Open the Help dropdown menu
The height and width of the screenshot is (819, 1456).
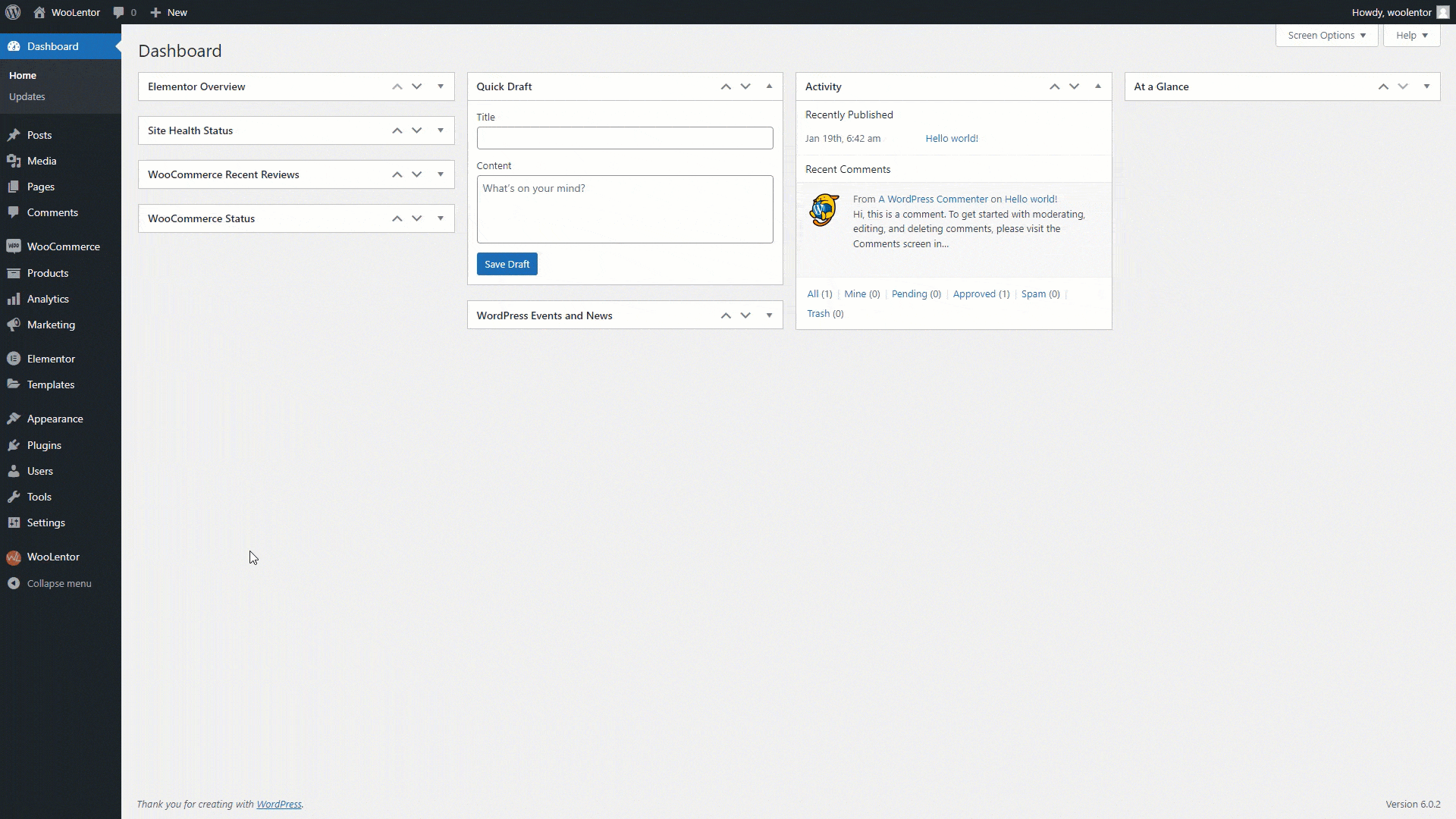(x=1413, y=35)
